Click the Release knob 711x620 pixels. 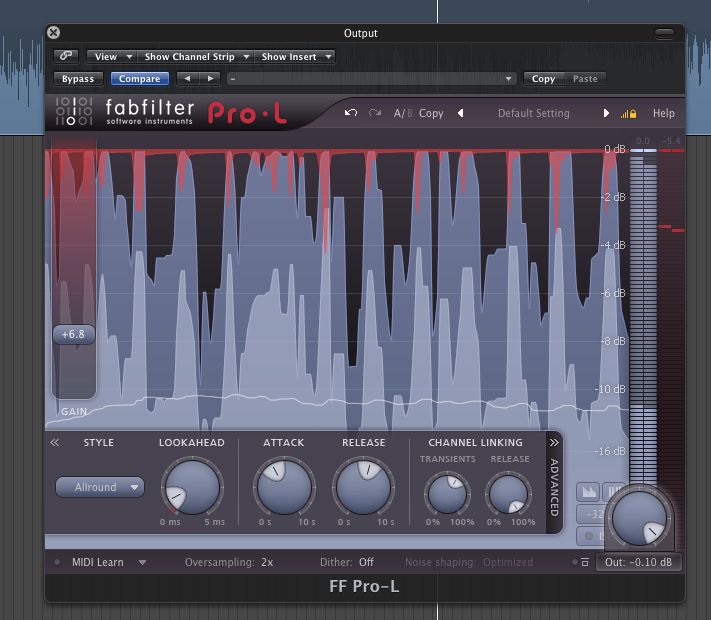pyautogui.click(x=363, y=488)
